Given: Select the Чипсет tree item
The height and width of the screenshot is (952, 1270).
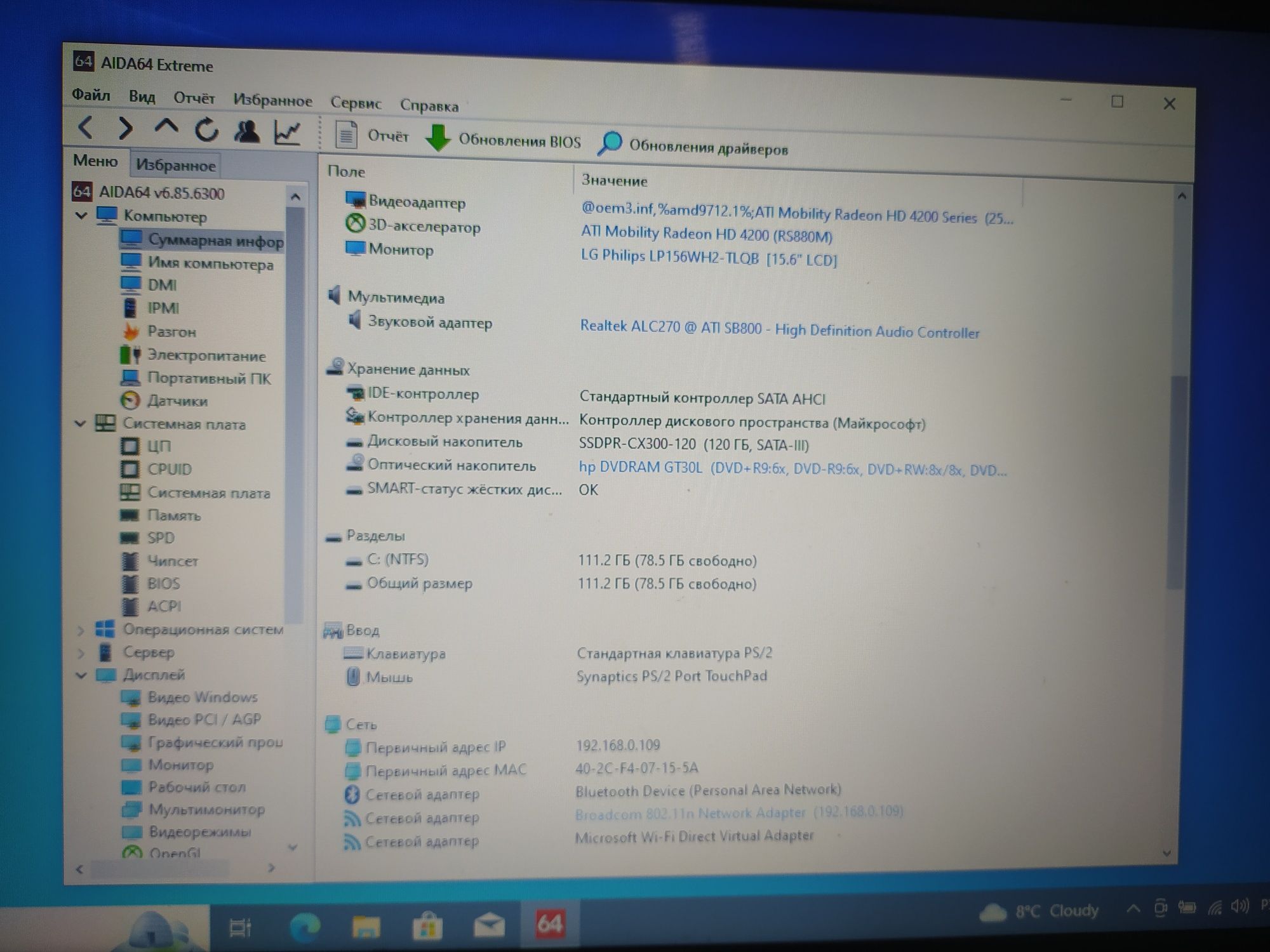Looking at the screenshot, I should tap(159, 560).
